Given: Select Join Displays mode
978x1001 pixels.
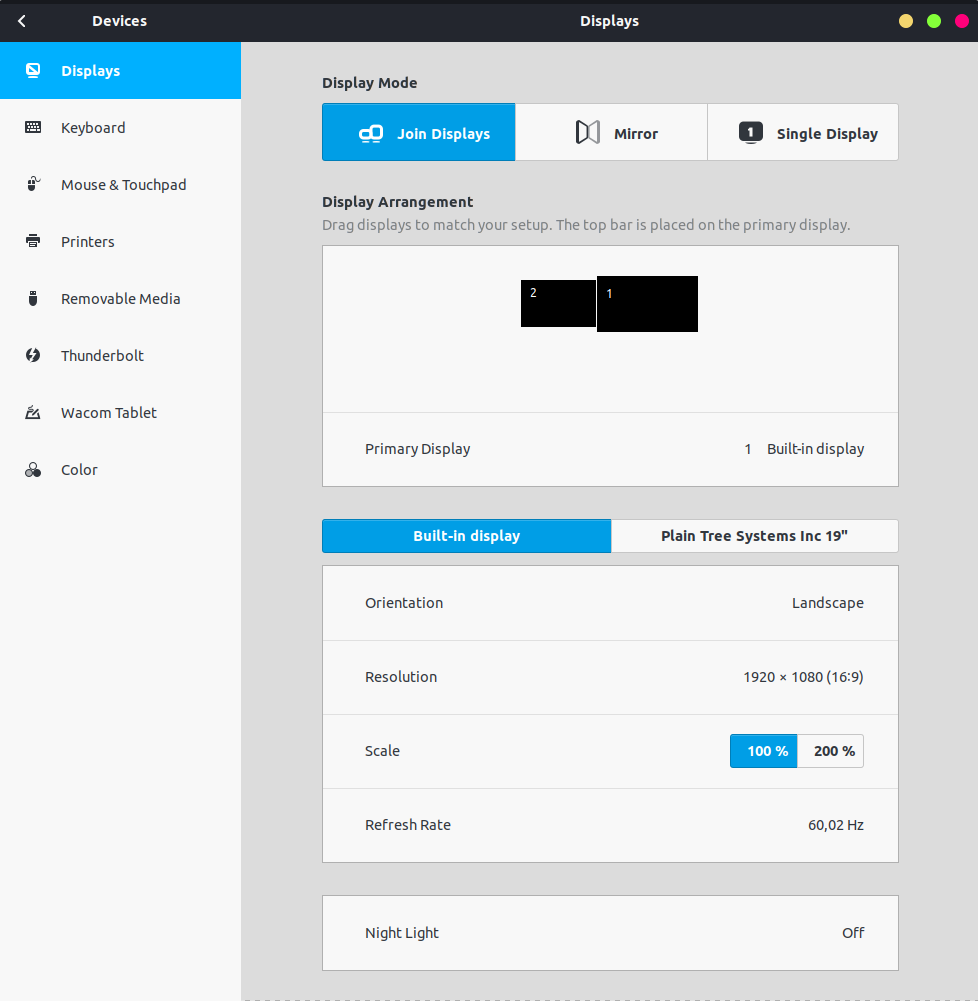Looking at the screenshot, I should [x=419, y=132].
